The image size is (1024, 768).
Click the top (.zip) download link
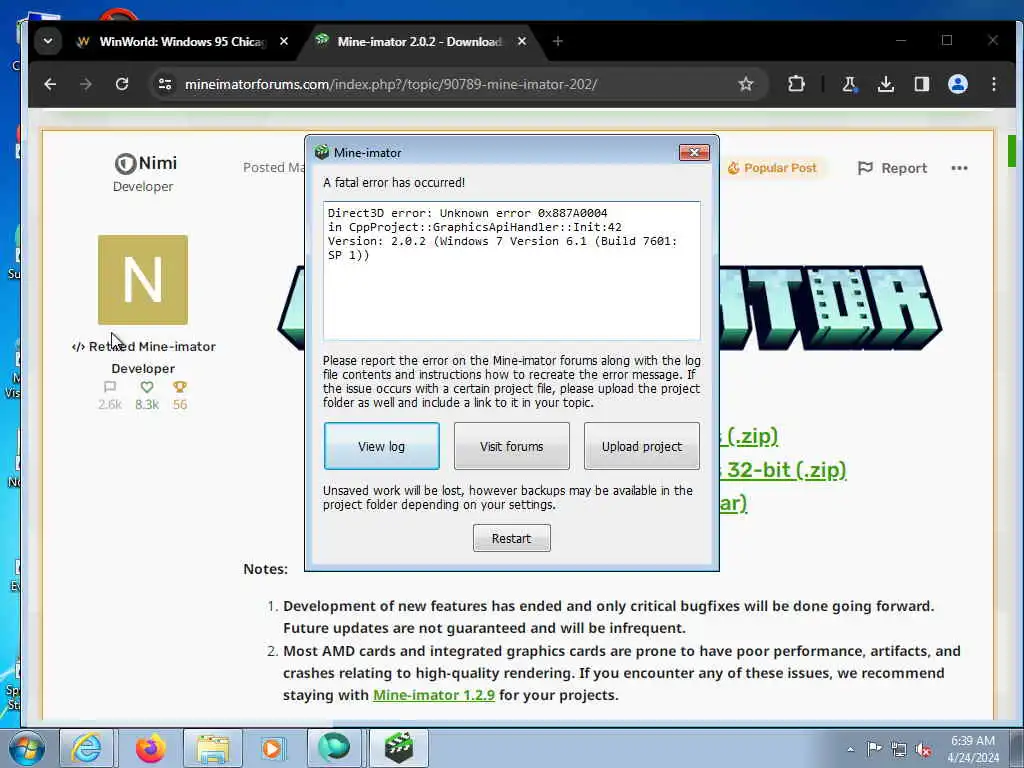pyautogui.click(x=749, y=436)
